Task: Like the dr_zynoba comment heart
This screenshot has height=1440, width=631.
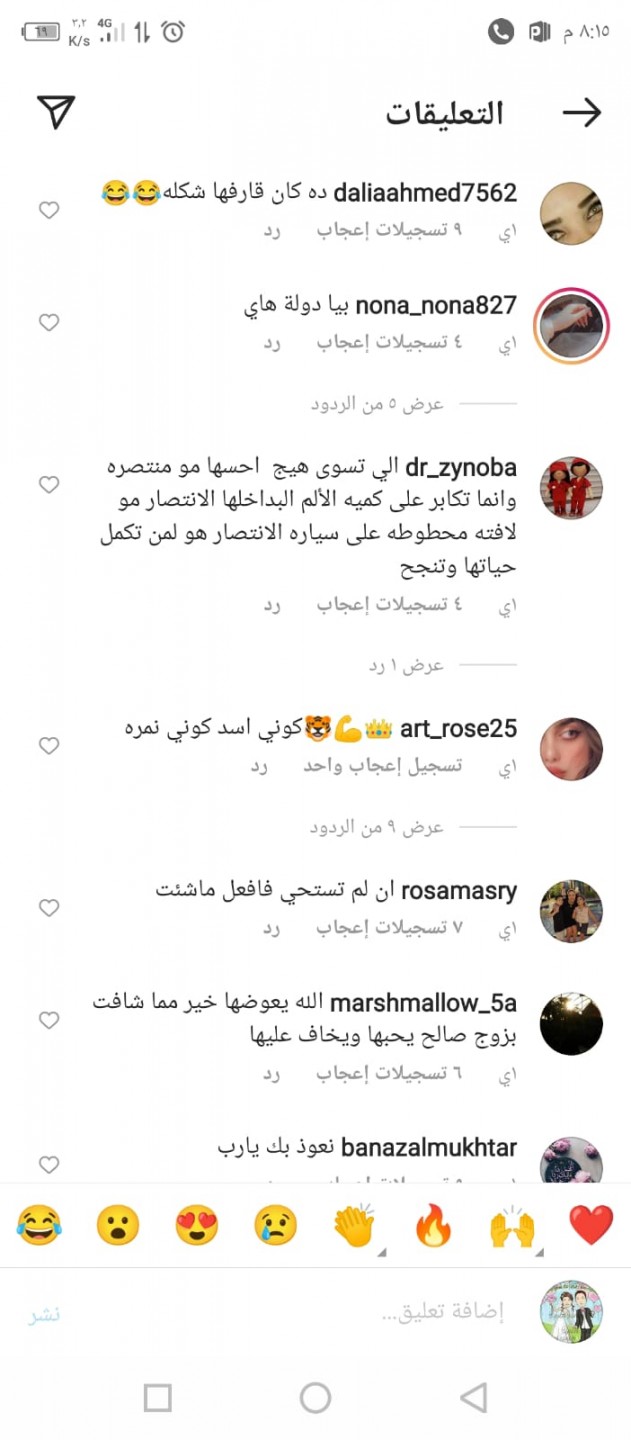Action: [49, 485]
